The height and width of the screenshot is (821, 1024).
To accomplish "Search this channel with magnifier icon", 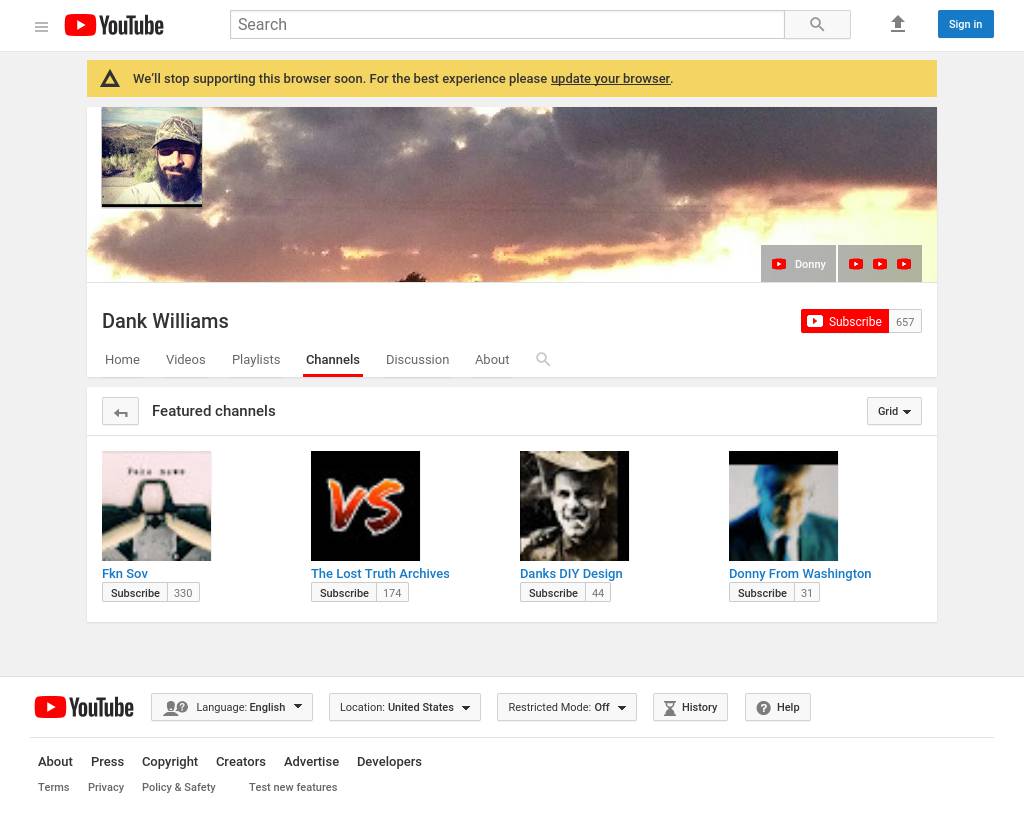I will click(x=543, y=359).
